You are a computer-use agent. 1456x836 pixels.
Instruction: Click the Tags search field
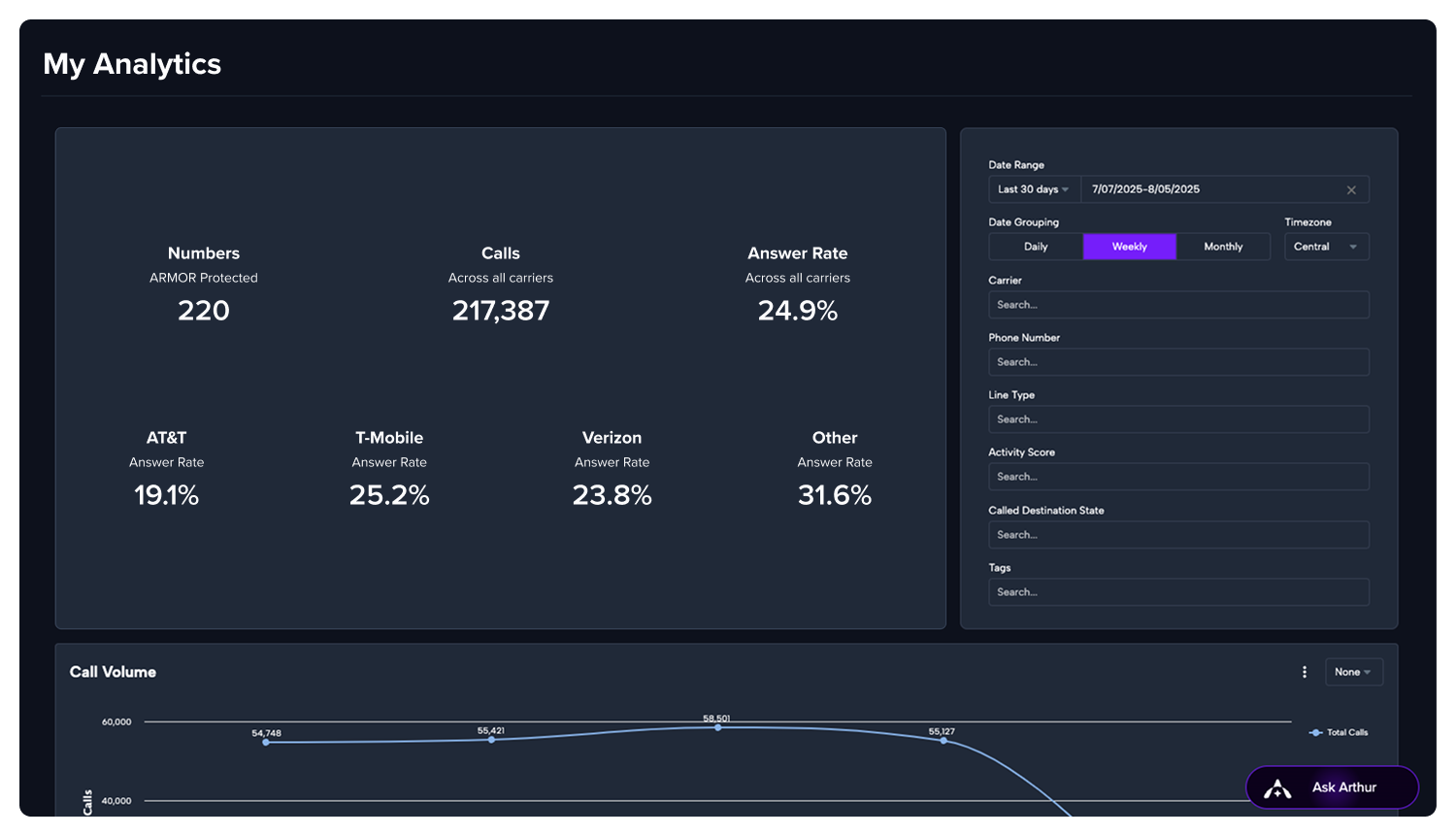1178,591
